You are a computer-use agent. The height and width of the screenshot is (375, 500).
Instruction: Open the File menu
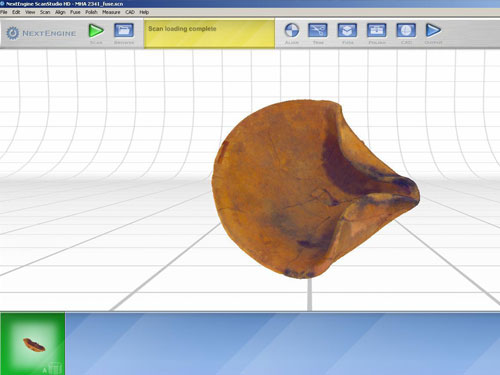(x=4, y=12)
